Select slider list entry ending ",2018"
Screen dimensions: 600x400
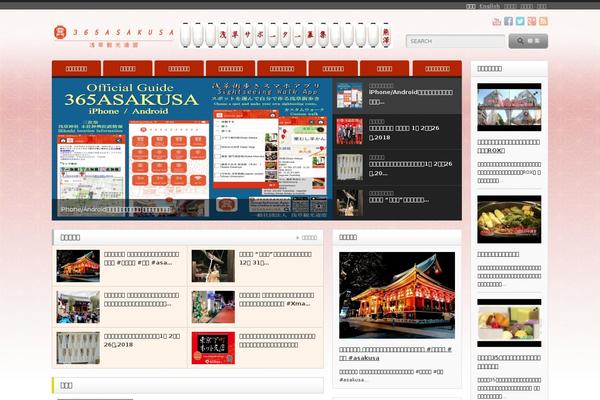click(x=404, y=132)
